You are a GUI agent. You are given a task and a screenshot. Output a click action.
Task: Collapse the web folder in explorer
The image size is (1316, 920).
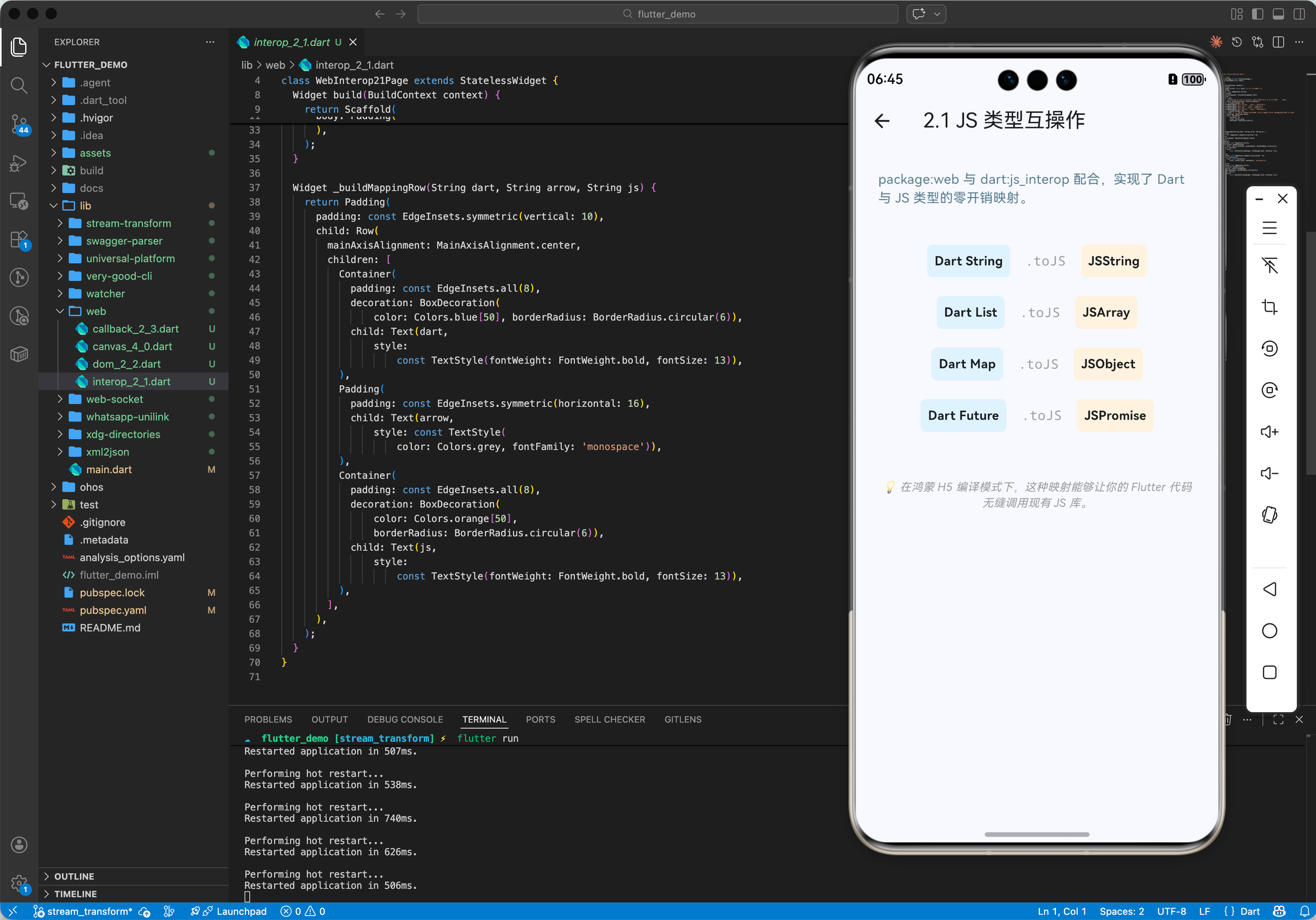(x=96, y=311)
